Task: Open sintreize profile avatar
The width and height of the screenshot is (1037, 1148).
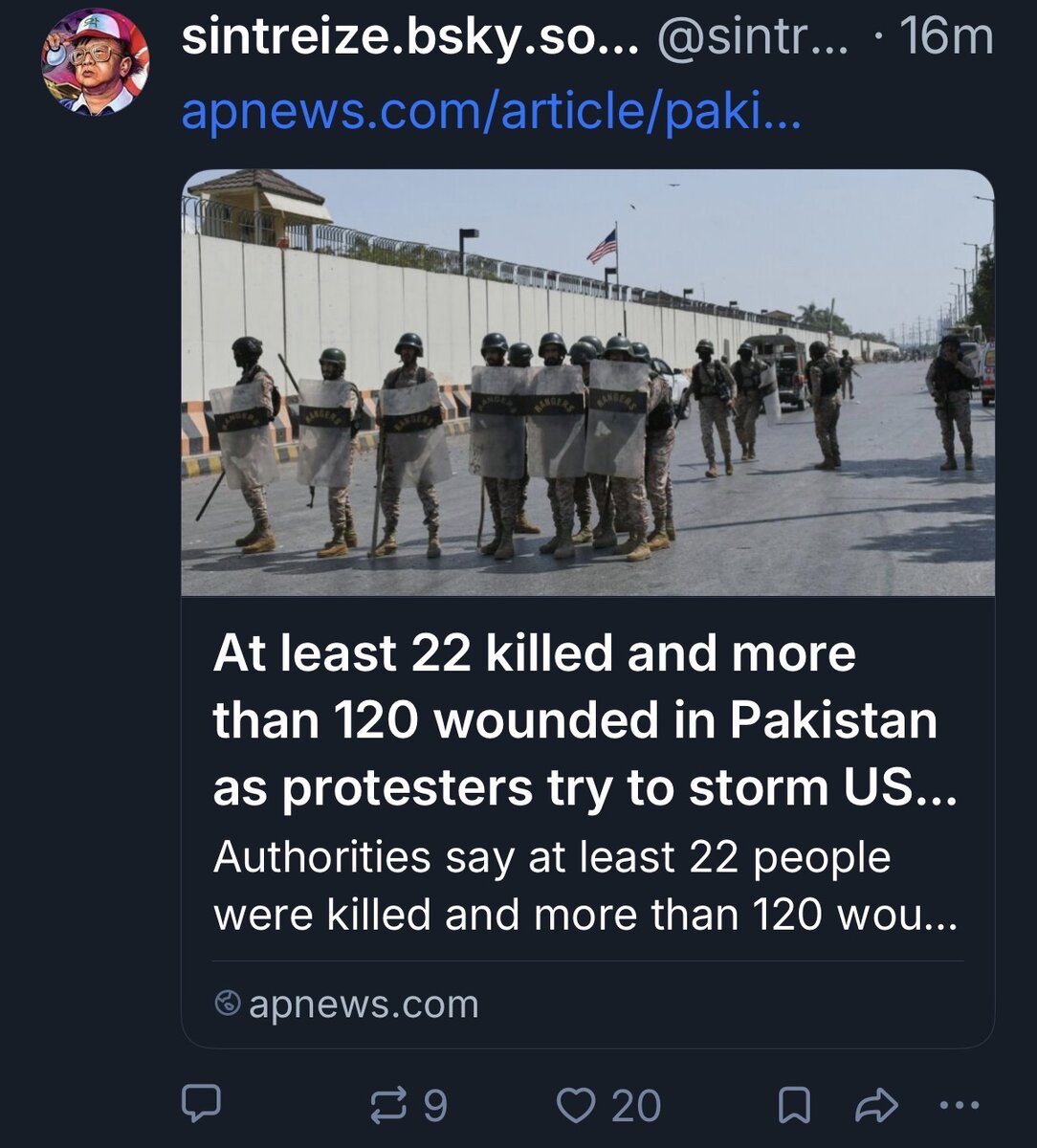Action: pyautogui.click(x=95, y=62)
